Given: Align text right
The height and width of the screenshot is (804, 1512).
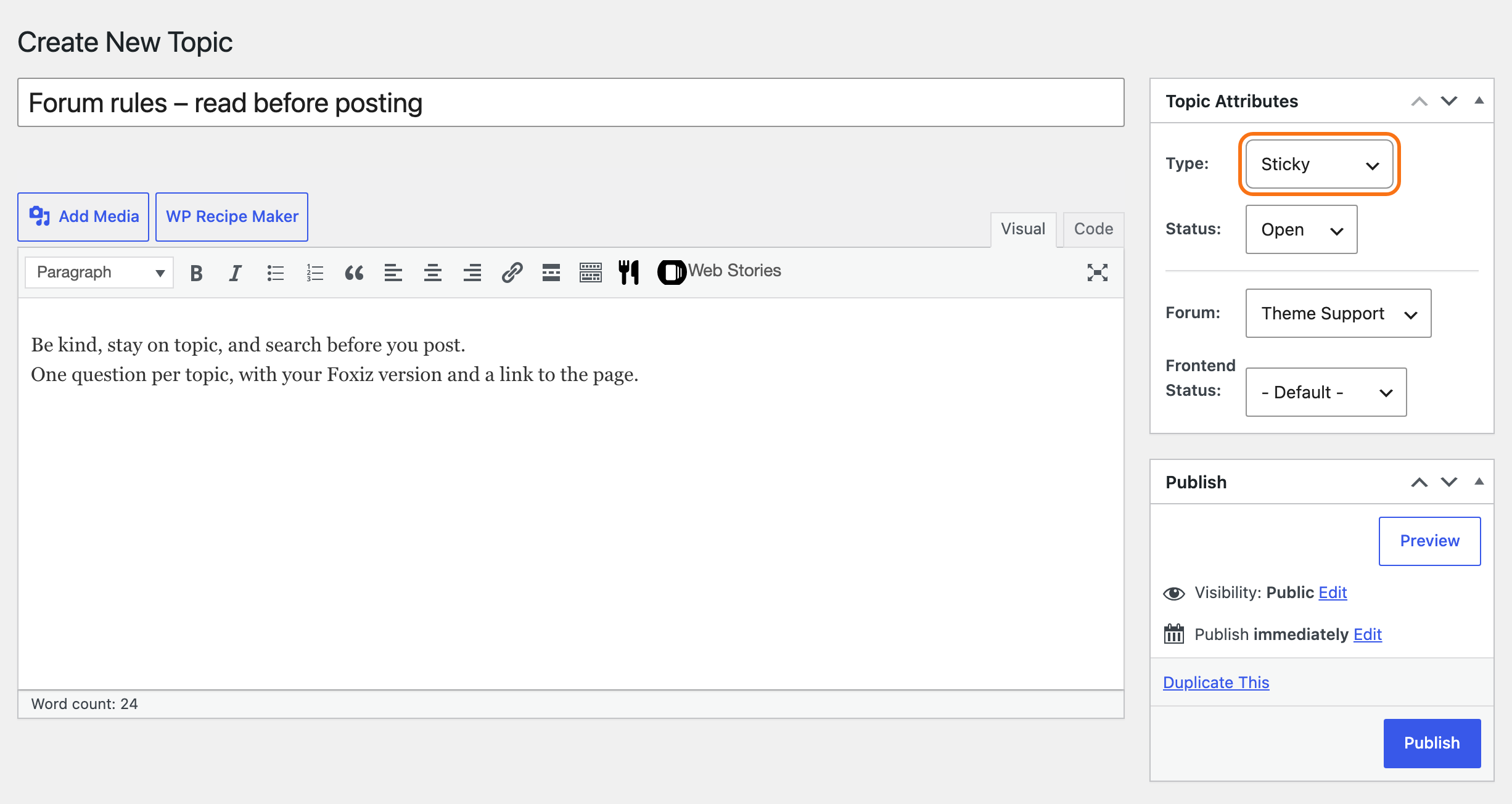Looking at the screenshot, I should [x=472, y=273].
